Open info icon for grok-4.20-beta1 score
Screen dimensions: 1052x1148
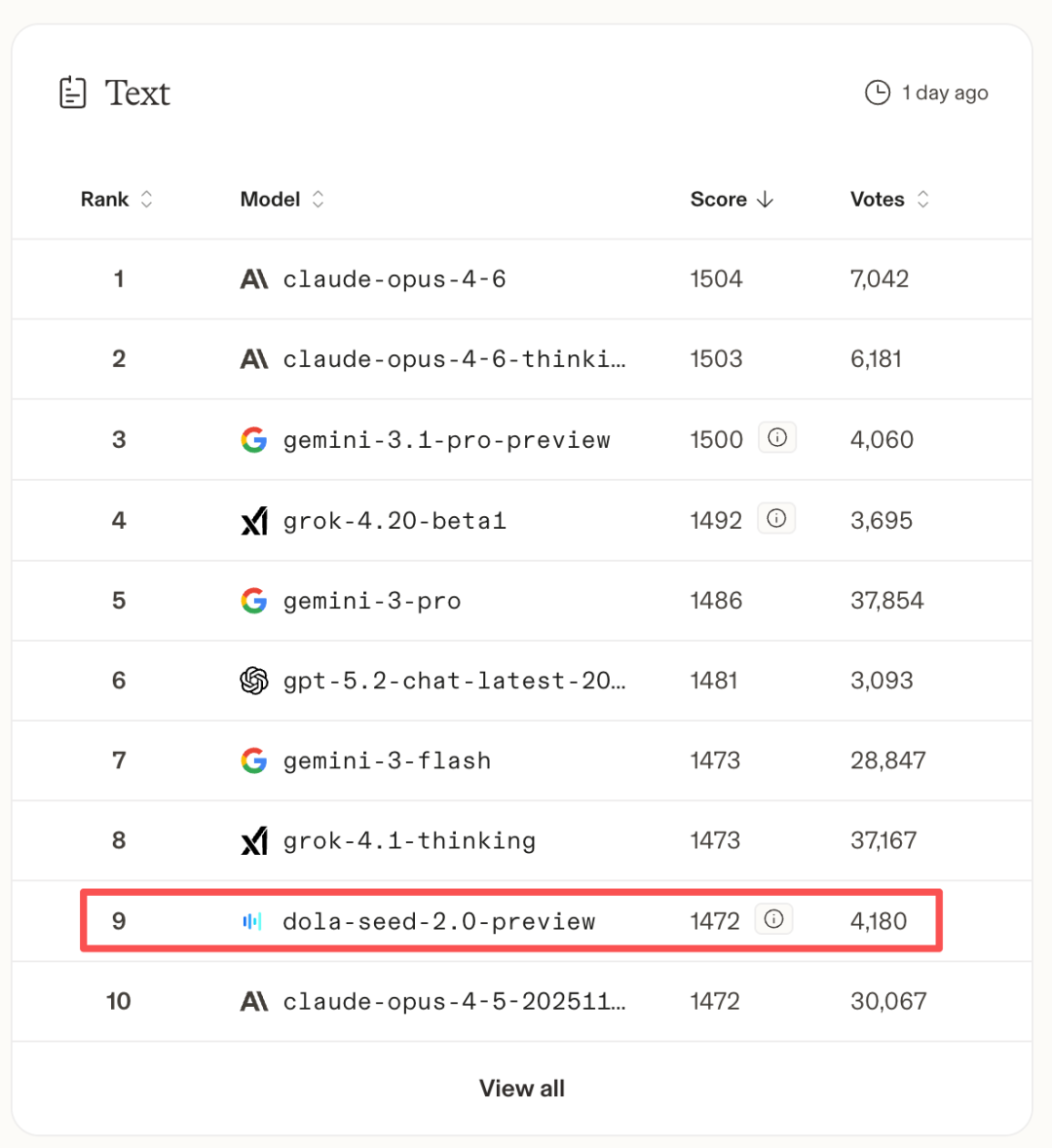(x=776, y=518)
